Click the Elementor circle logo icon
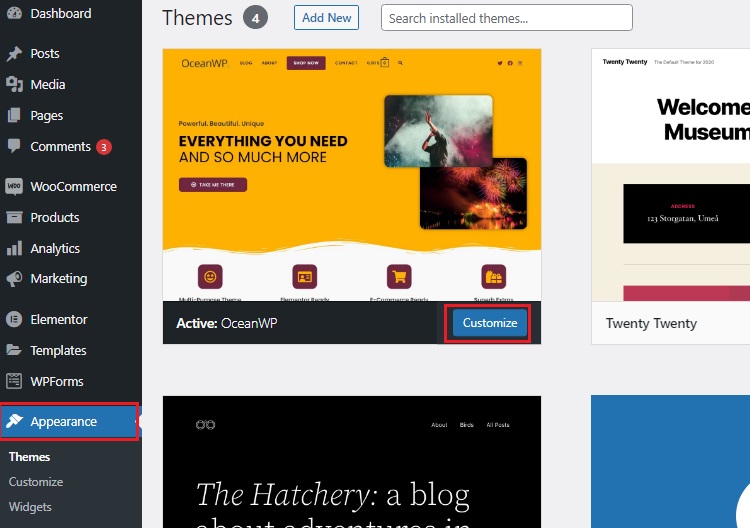 [x=14, y=319]
